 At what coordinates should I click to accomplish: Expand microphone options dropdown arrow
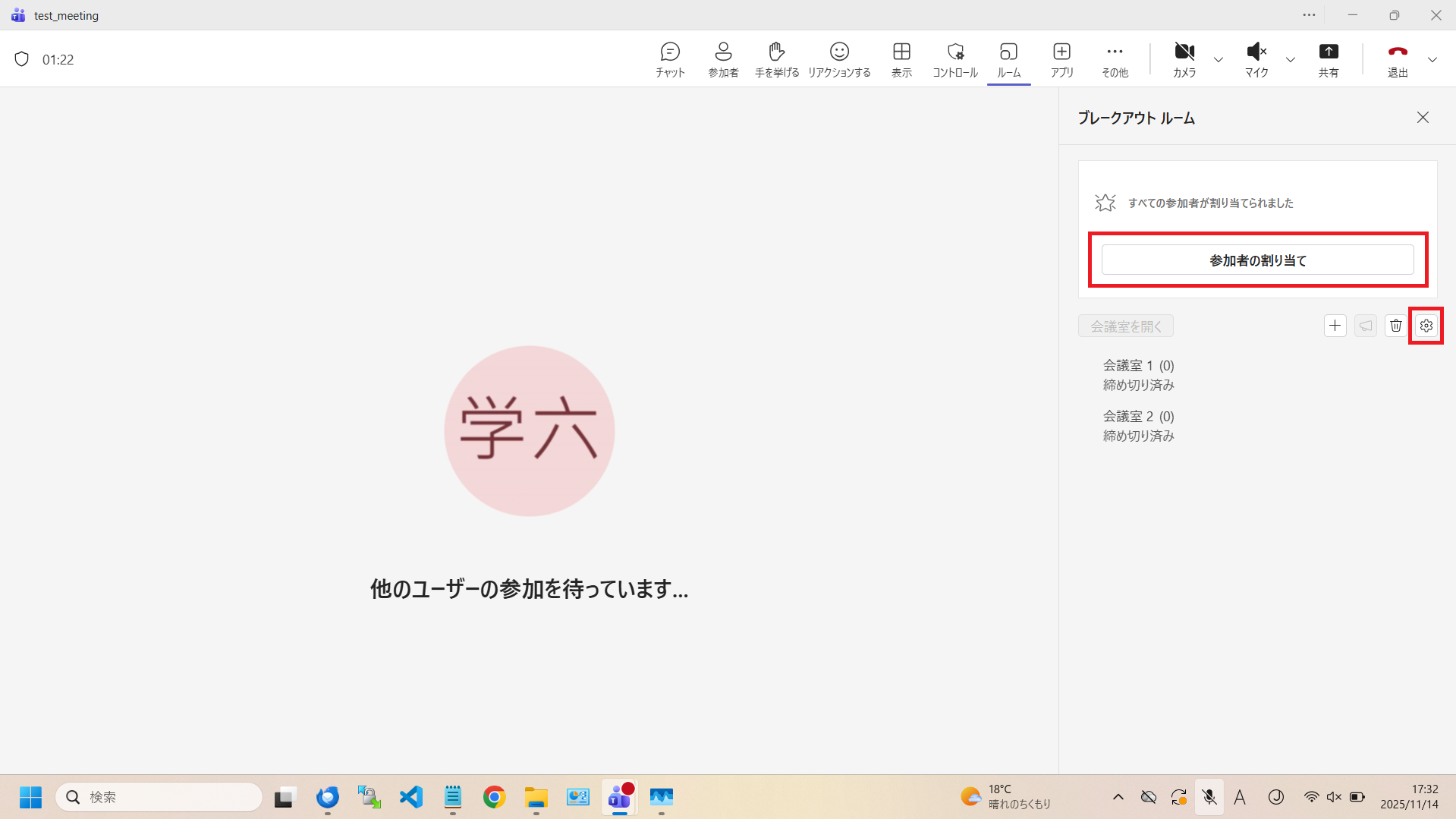pos(1290,60)
